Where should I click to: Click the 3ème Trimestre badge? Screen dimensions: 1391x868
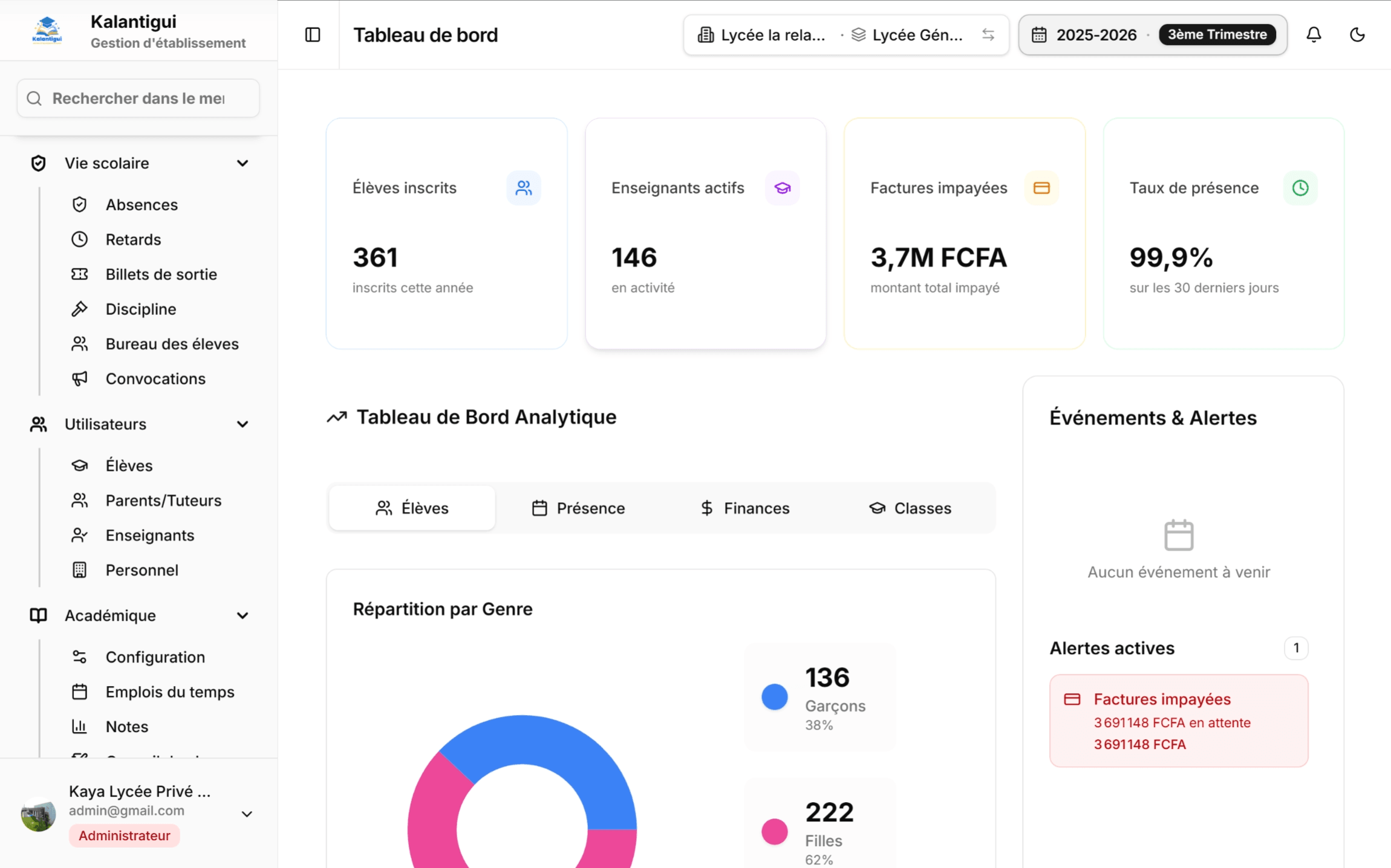pos(1217,35)
